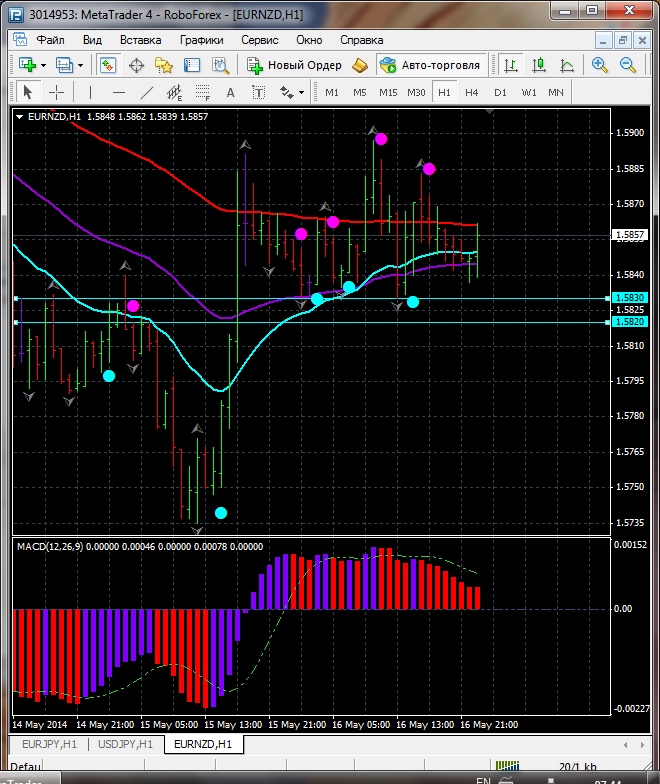
Task: Click the magenta dot near 1.5885
Action: pos(429,169)
